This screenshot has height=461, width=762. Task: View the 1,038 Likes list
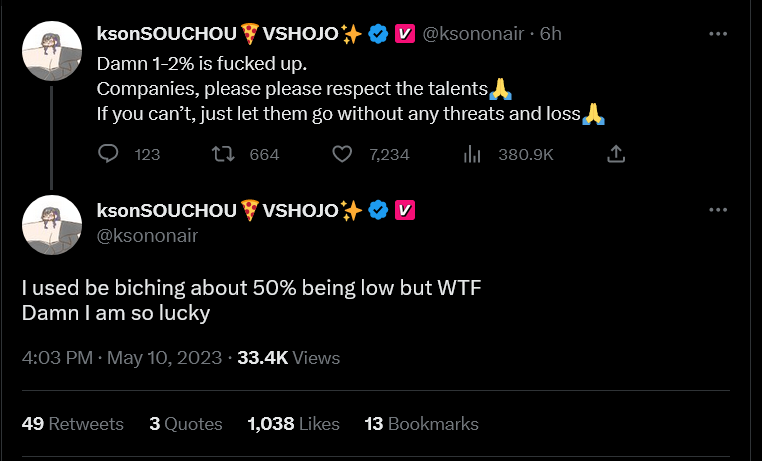294,424
